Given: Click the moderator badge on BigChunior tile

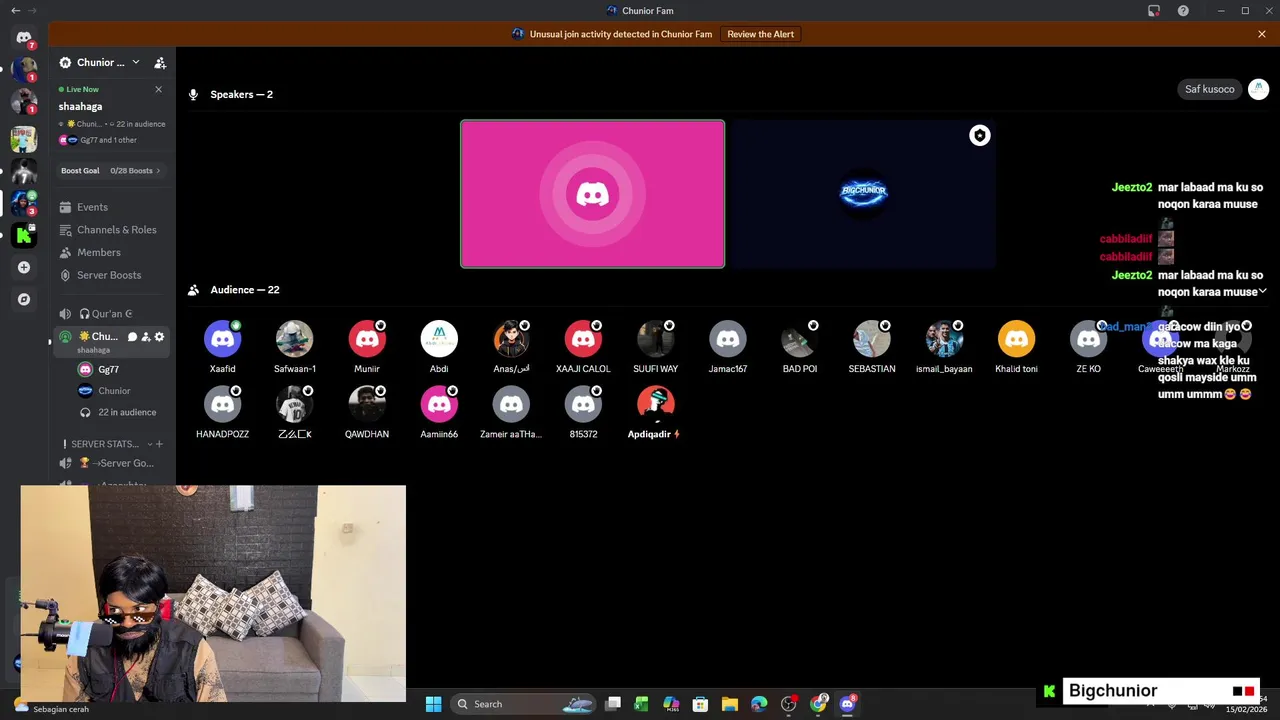Looking at the screenshot, I should pyautogui.click(x=980, y=136).
